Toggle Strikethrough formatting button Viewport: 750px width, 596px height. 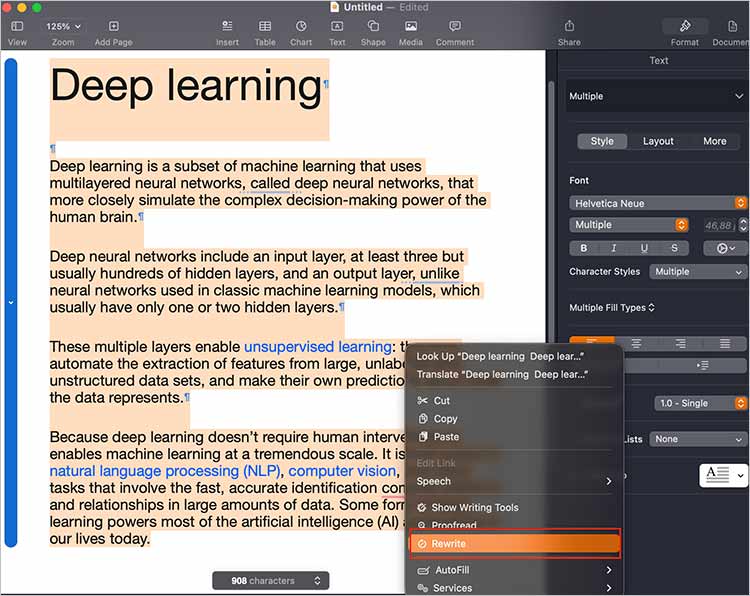point(674,248)
